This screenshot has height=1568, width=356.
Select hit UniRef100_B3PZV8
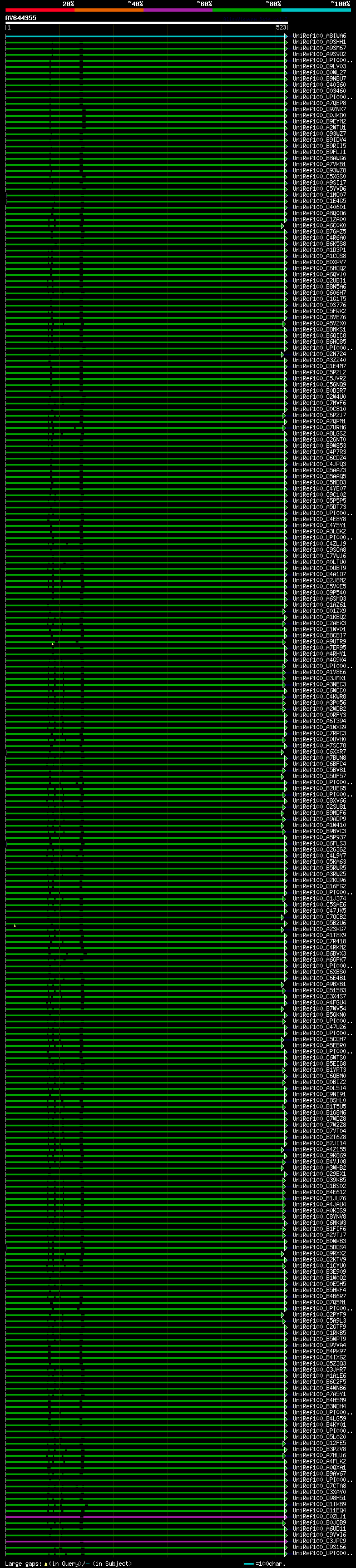tap(319, 1449)
